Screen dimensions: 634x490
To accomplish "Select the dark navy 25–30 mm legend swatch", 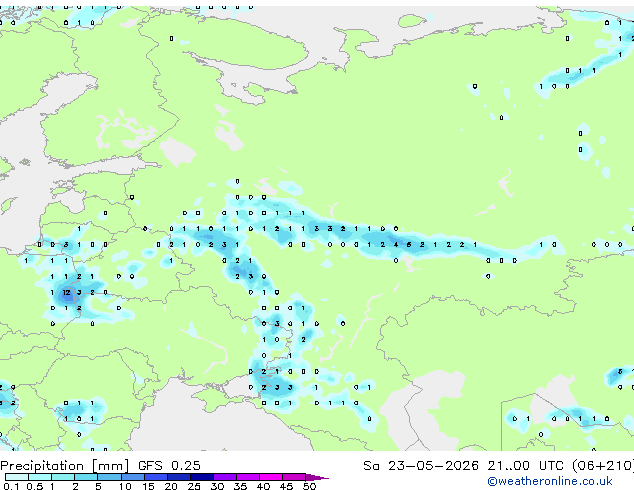I will (x=202, y=477).
